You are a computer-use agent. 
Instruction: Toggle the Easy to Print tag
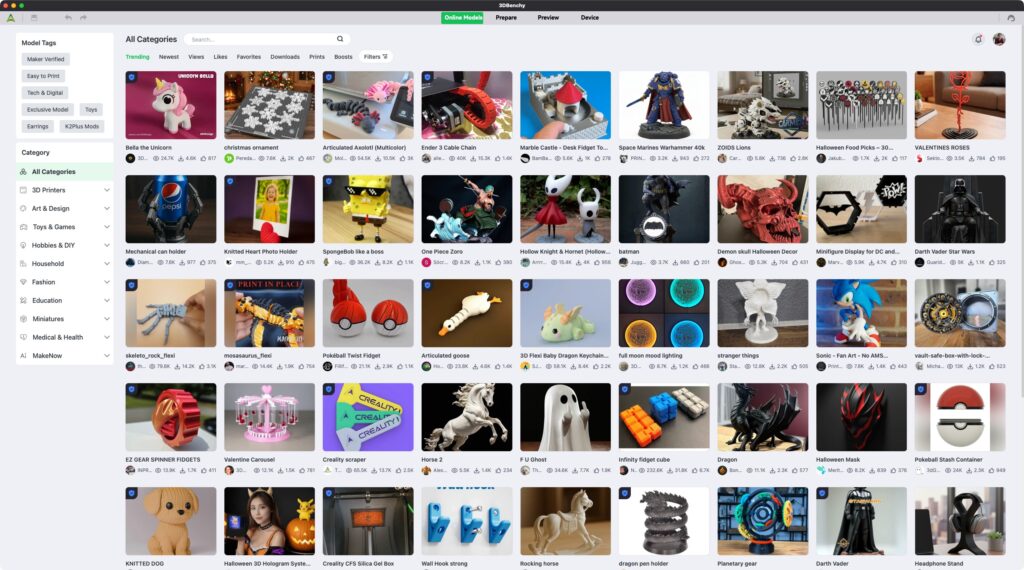[x=43, y=76]
